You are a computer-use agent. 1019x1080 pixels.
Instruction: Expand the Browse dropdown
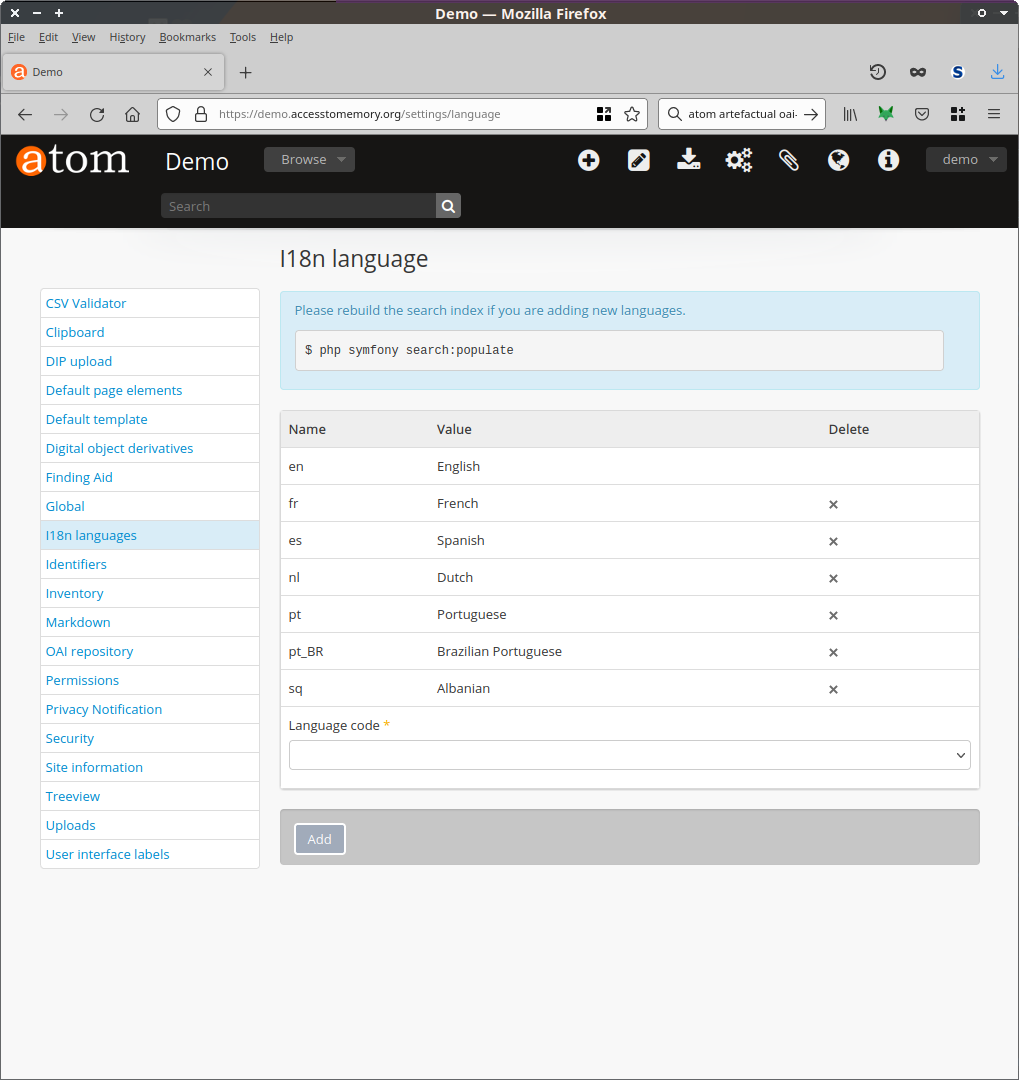[x=309, y=160]
